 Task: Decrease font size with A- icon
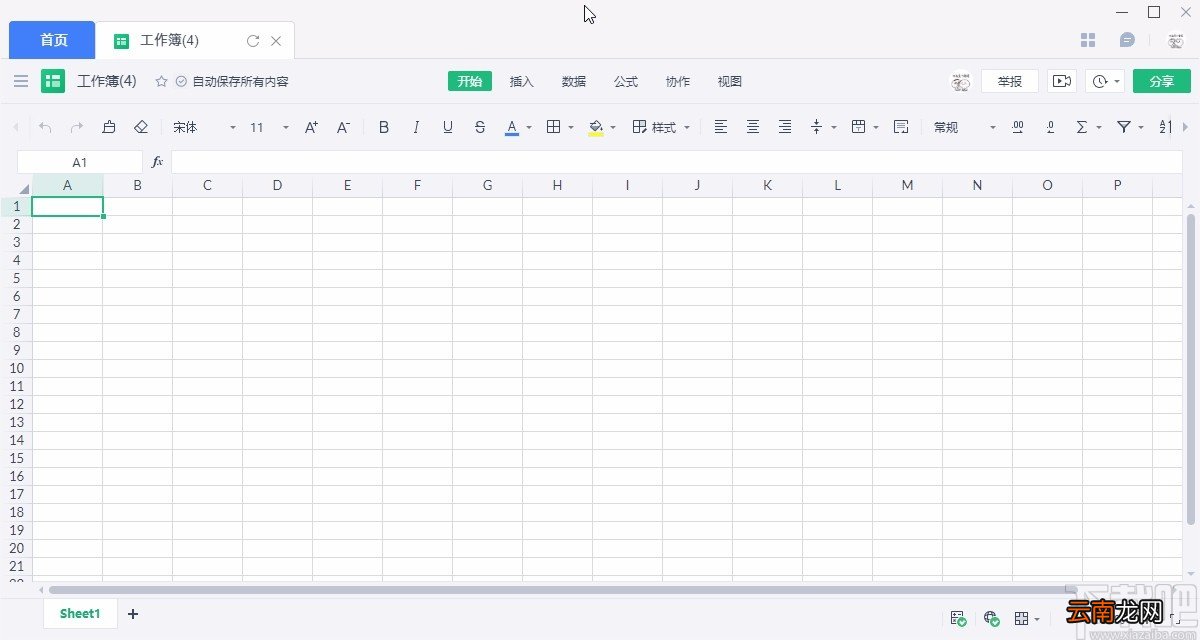[343, 127]
